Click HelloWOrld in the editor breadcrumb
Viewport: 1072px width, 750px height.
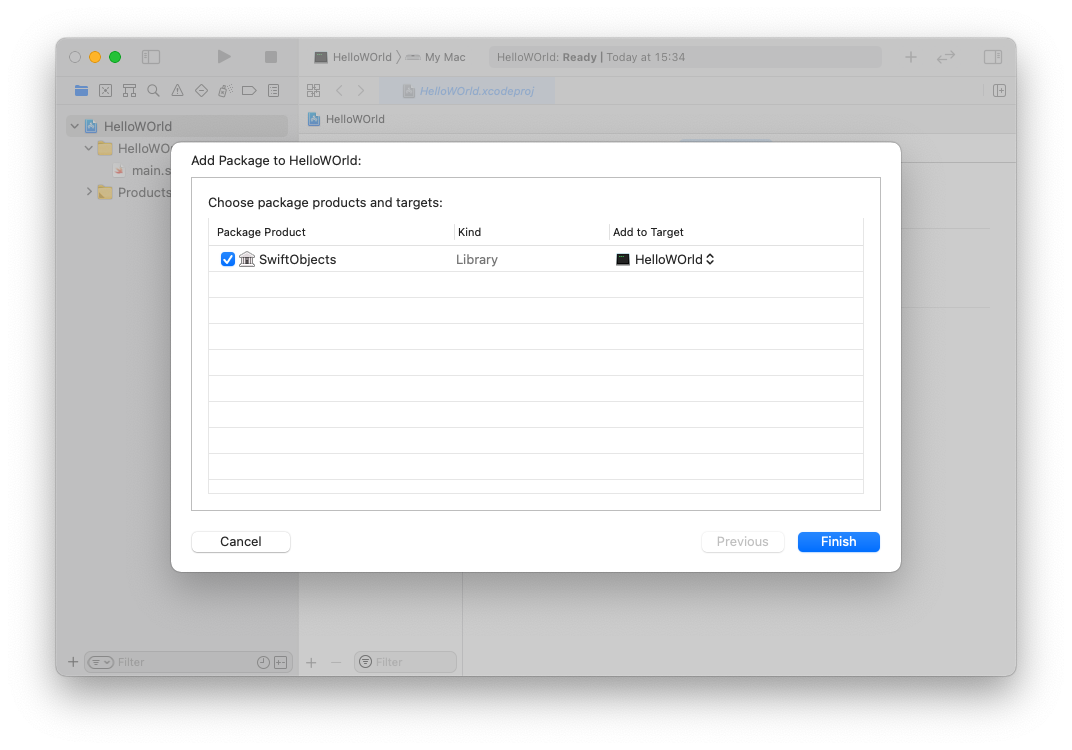[347, 119]
